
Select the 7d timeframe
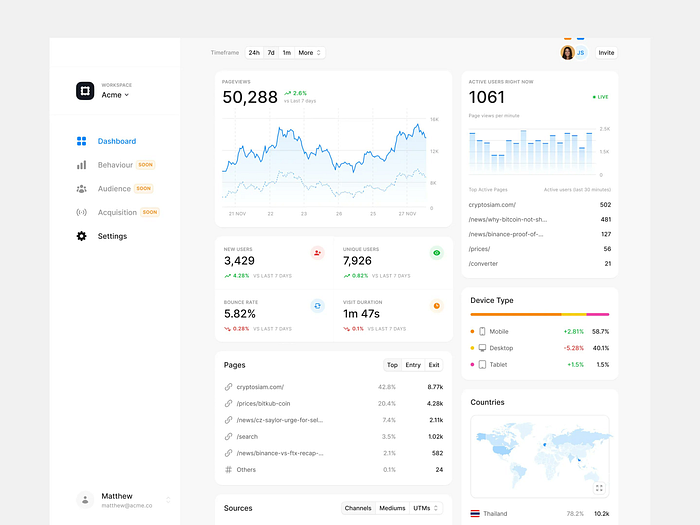[271, 53]
